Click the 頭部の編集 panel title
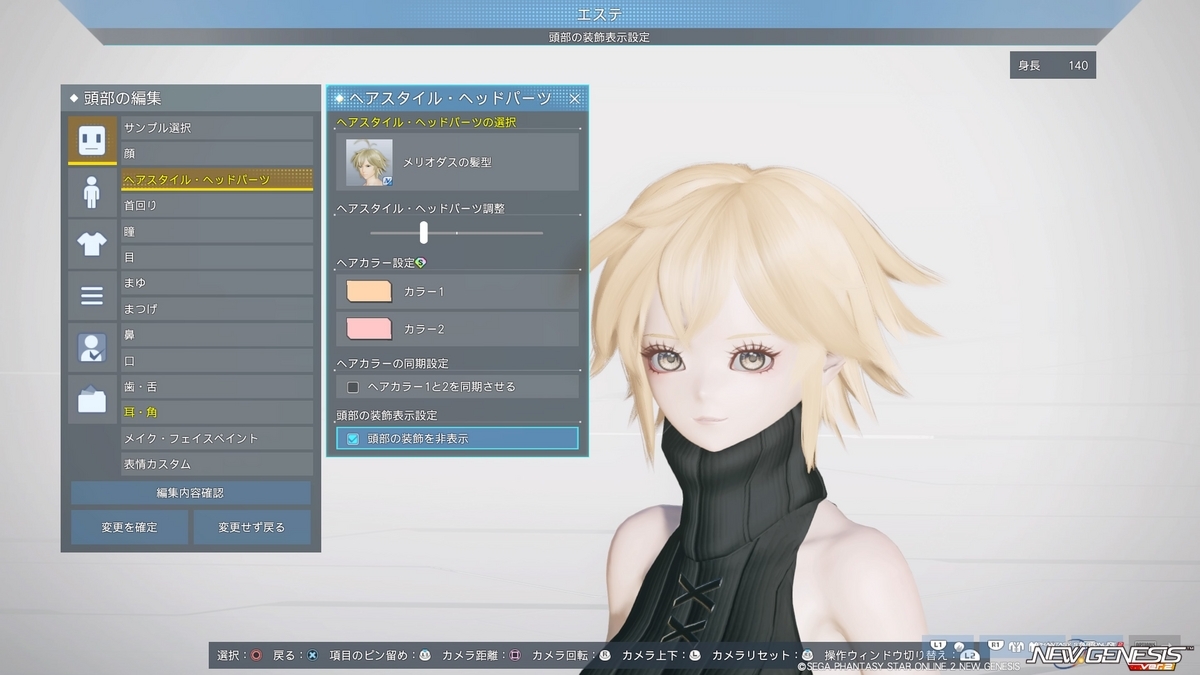This screenshot has height=675, width=1200. 123,98
